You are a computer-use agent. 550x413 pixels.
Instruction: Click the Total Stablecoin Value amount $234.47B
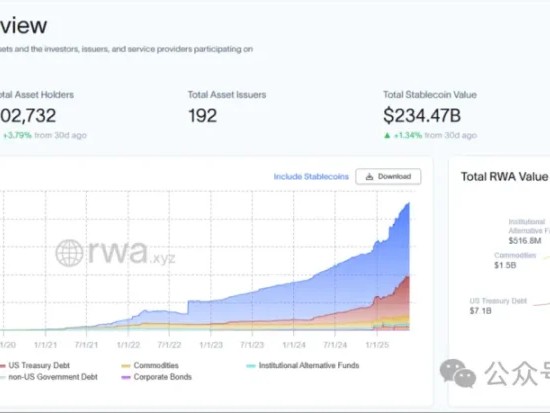coord(422,116)
